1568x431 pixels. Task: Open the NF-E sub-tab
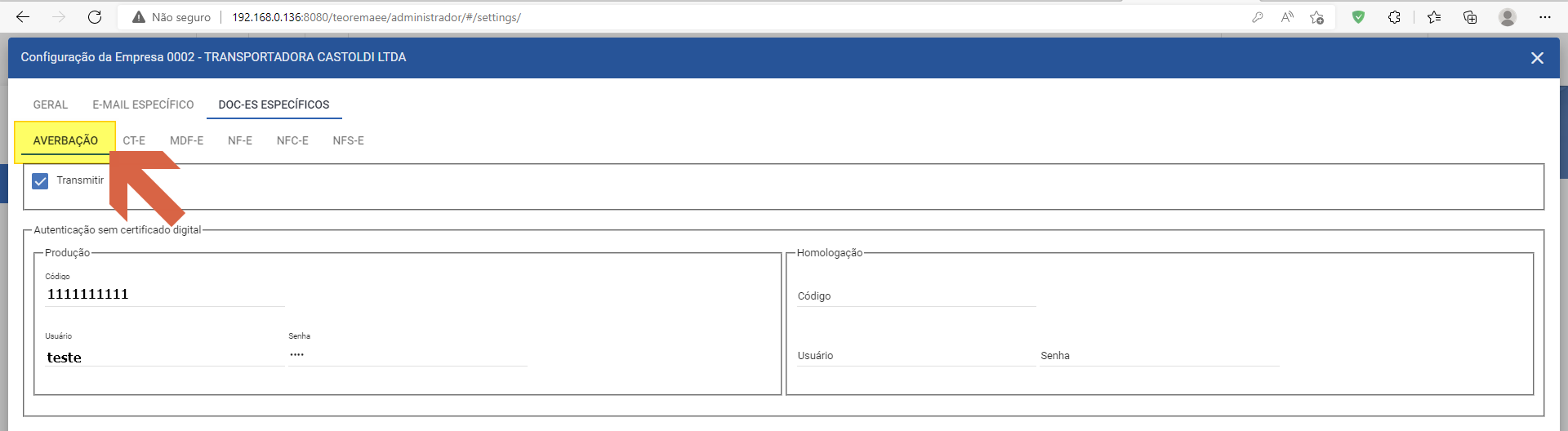point(240,140)
